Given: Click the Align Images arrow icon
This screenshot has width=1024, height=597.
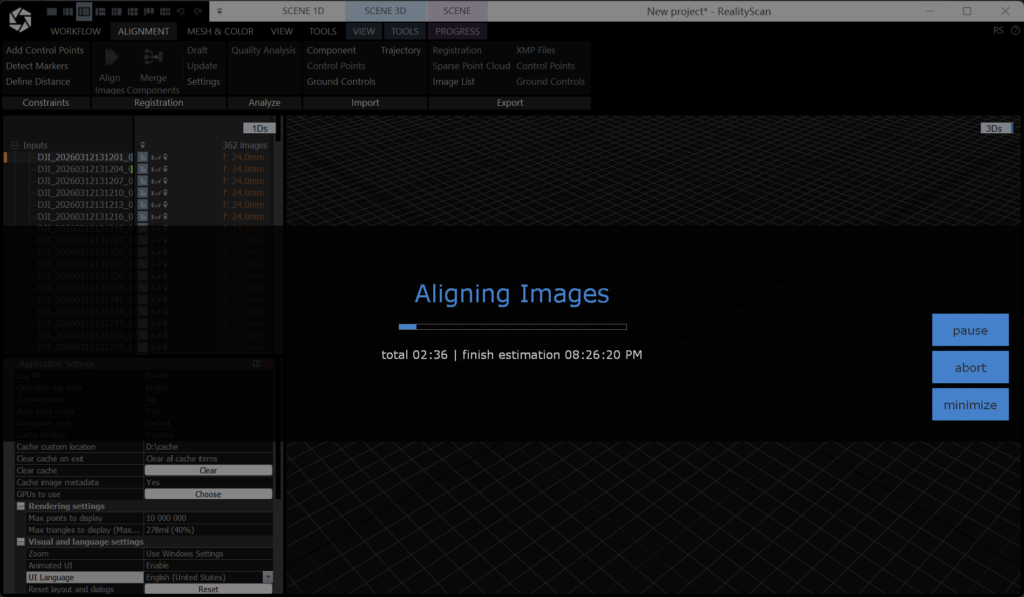Looking at the screenshot, I should coord(110,58).
